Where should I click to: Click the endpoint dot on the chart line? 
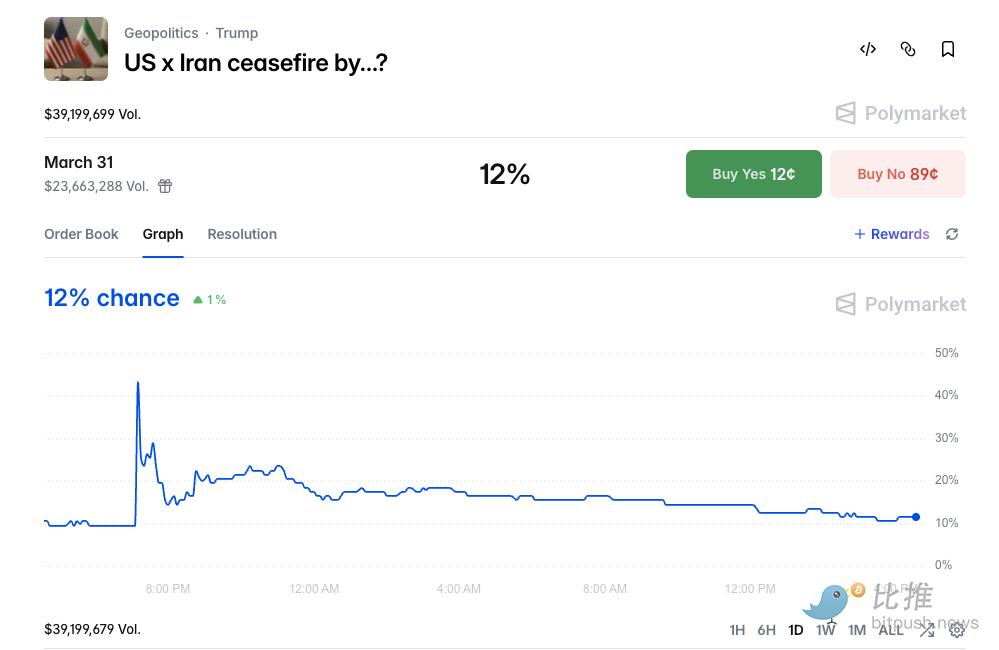pos(916,517)
